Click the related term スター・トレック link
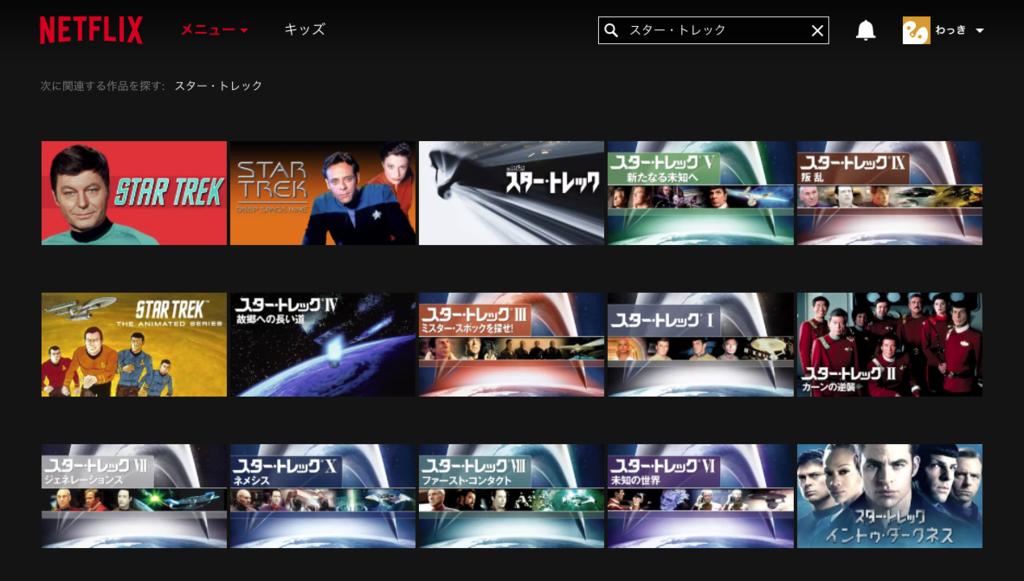Image resolution: width=1024 pixels, height=581 pixels. click(218, 86)
